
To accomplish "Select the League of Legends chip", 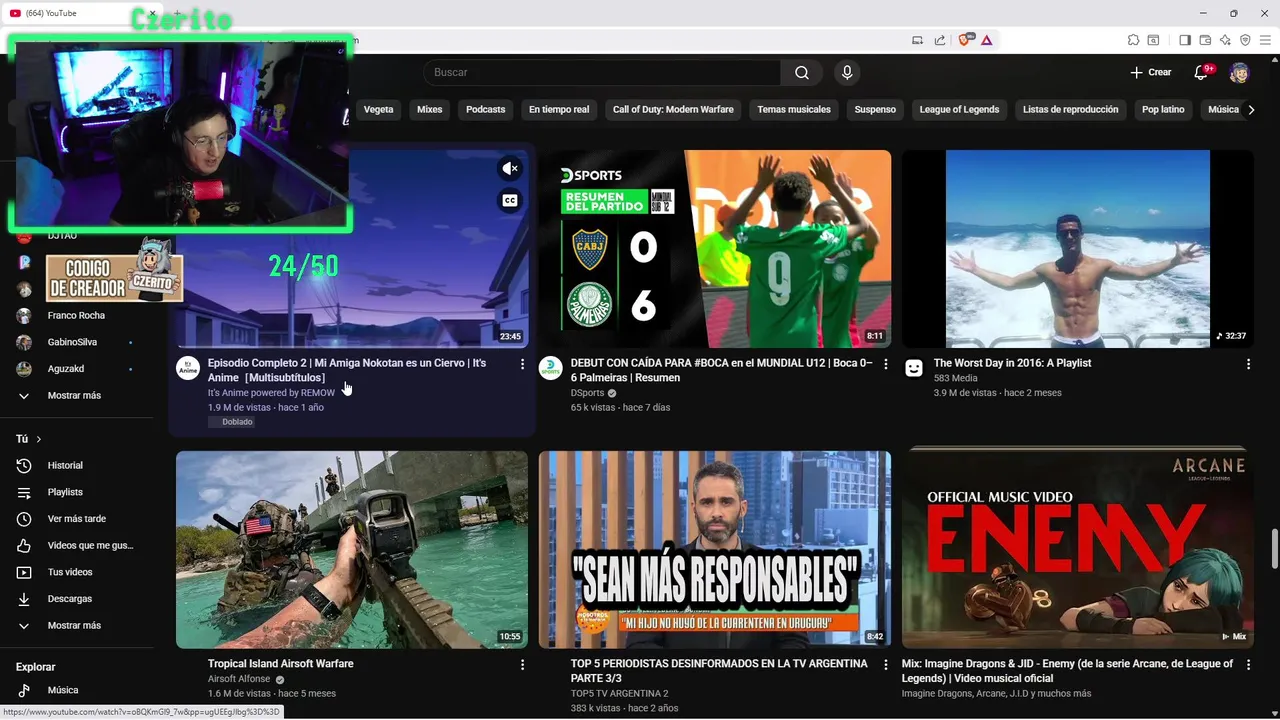I will click(959, 110).
